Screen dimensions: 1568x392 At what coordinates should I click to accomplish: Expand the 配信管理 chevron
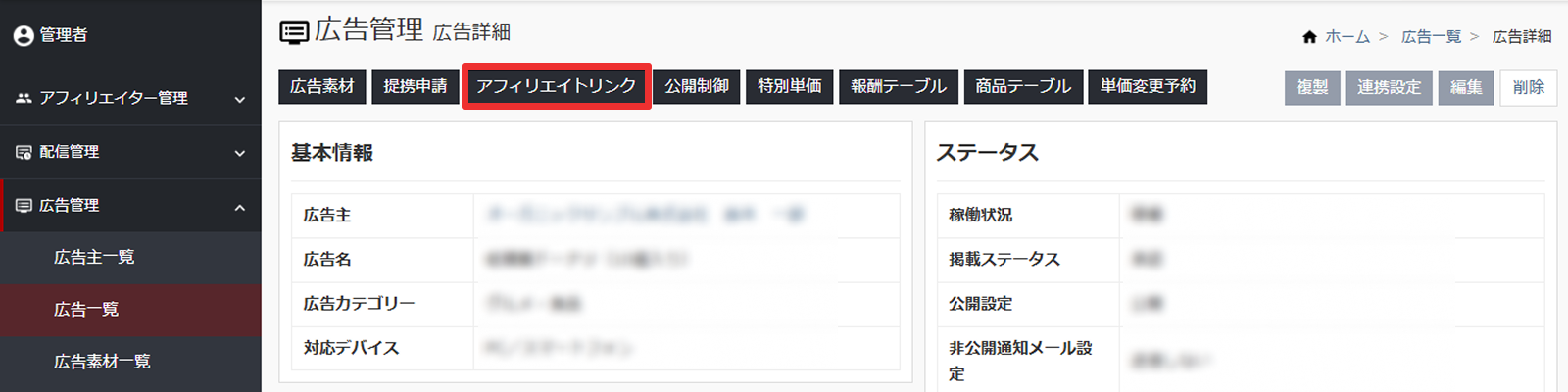click(240, 153)
